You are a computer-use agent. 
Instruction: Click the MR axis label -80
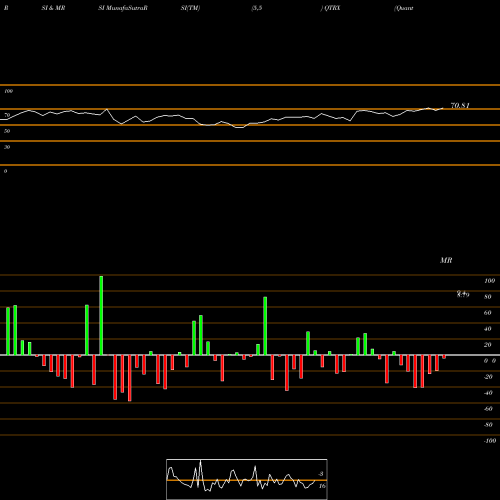click(488, 425)
